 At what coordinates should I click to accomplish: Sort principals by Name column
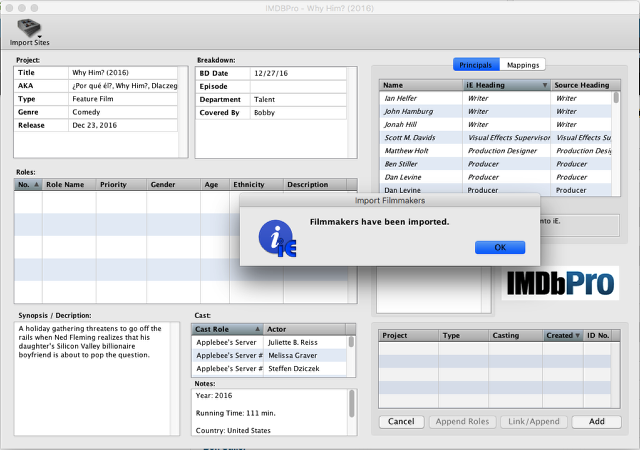click(x=421, y=85)
